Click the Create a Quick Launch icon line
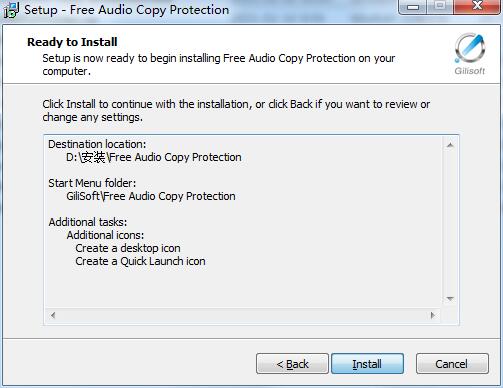 [x=140, y=261]
